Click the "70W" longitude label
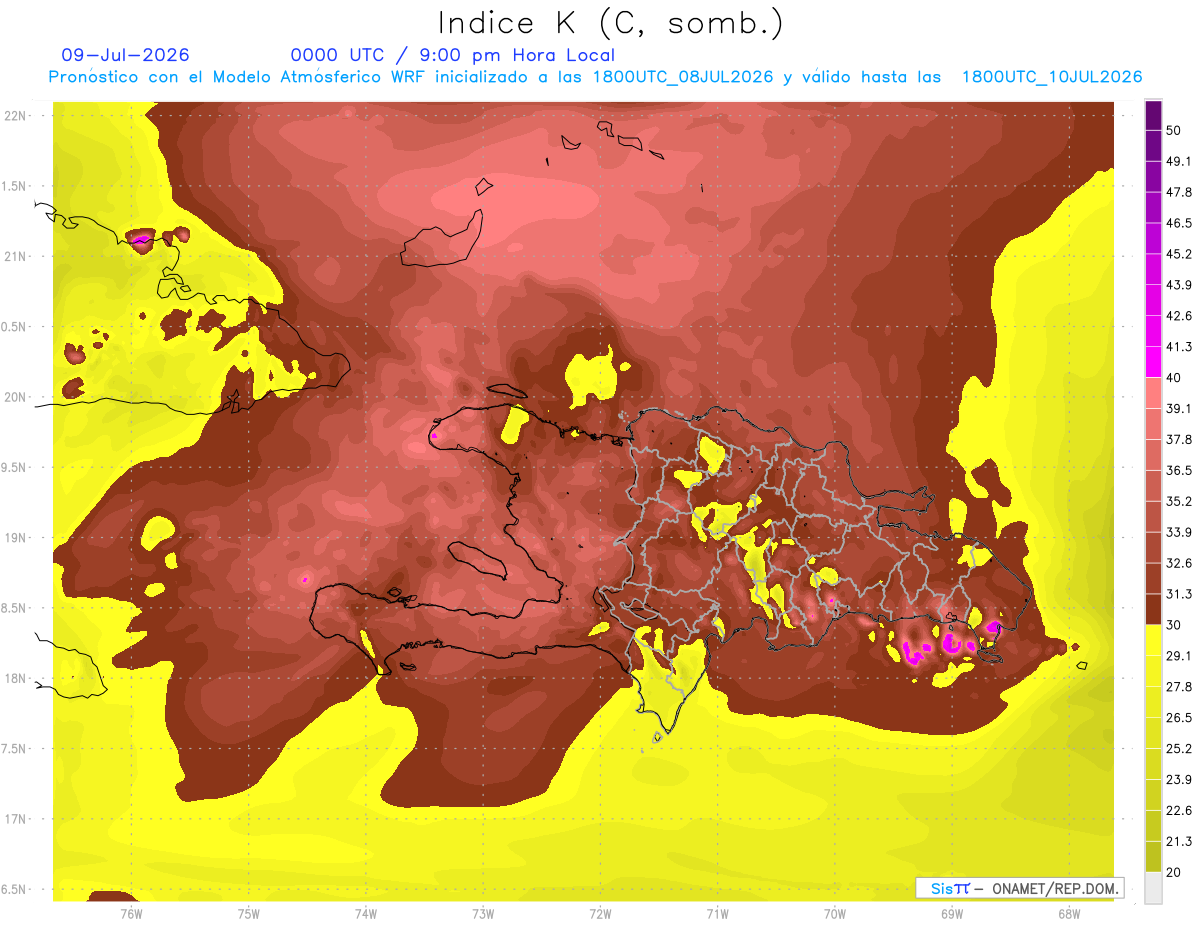The height and width of the screenshot is (927, 1200). click(x=834, y=913)
